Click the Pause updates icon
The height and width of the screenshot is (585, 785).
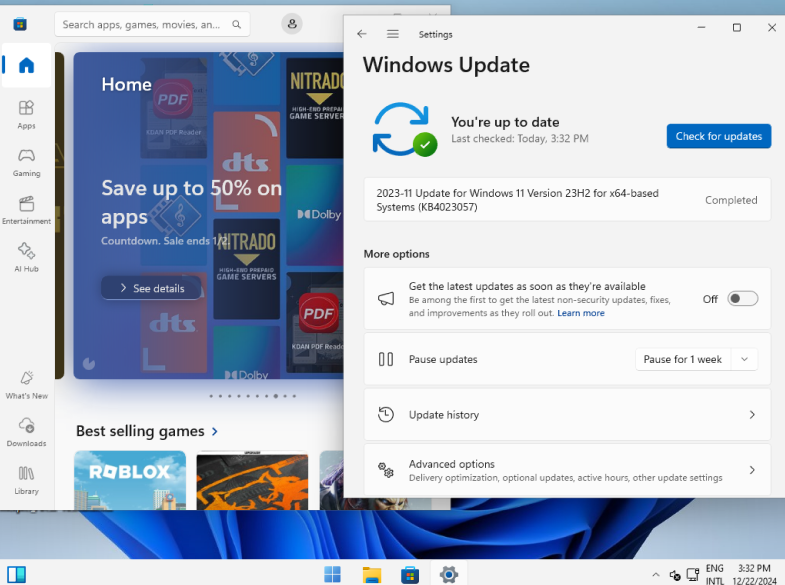[x=385, y=359]
